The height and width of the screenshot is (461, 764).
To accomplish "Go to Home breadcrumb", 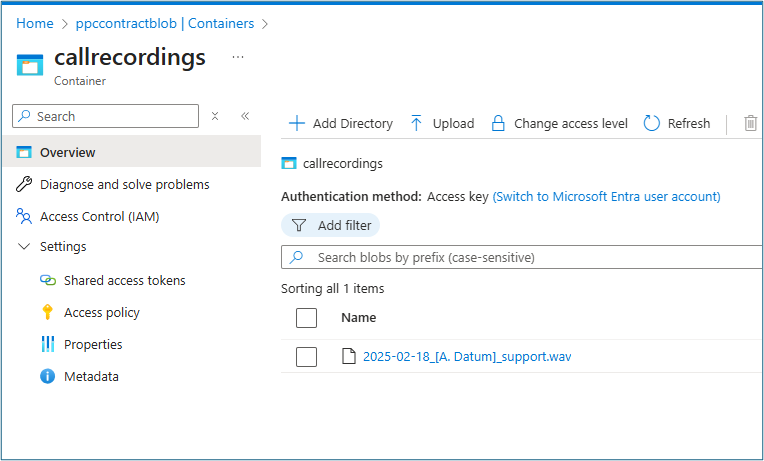I will pos(35,23).
